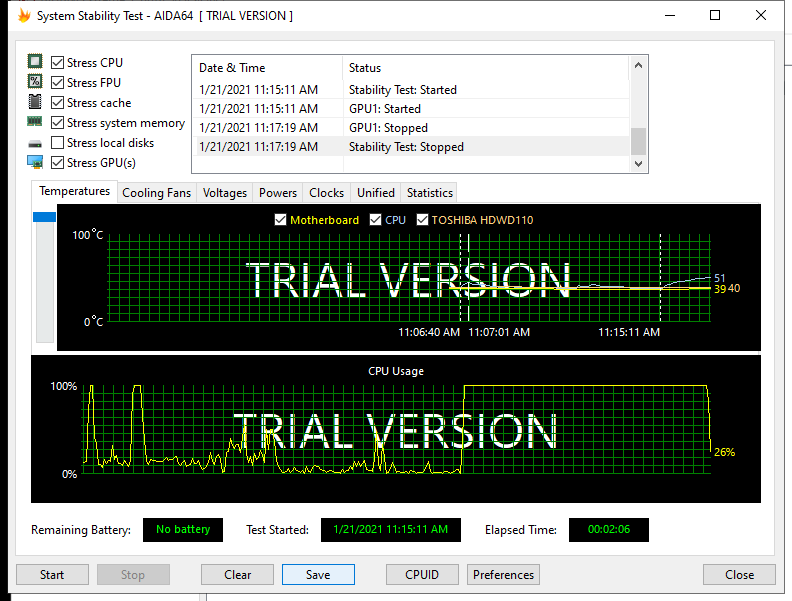This screenshot has height=601, width=792.
Task: Select the 'GPU1: Stopped' log row
Action: click(x=411, y=128)
